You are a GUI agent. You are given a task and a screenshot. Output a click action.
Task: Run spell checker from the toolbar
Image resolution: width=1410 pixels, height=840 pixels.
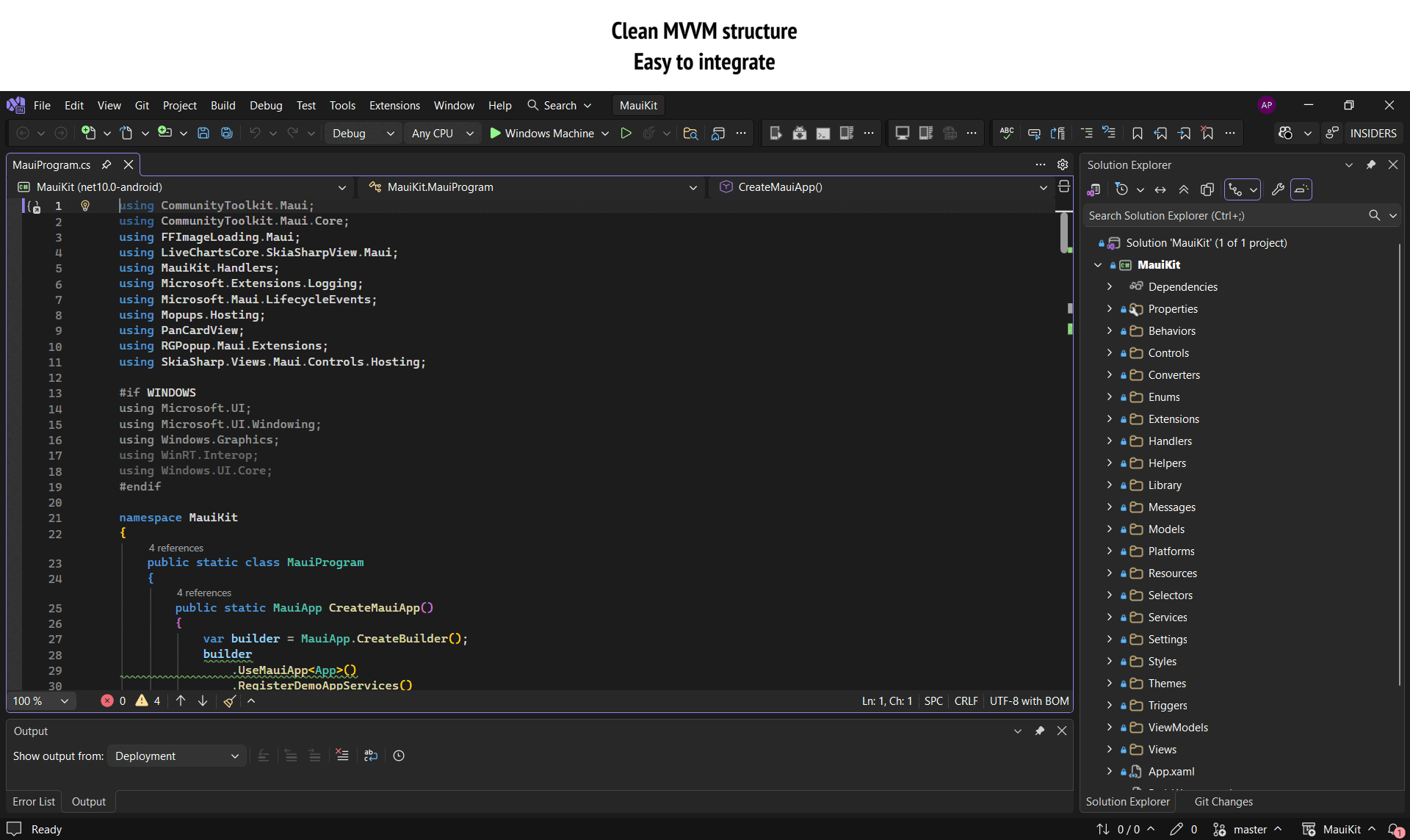1006,134
